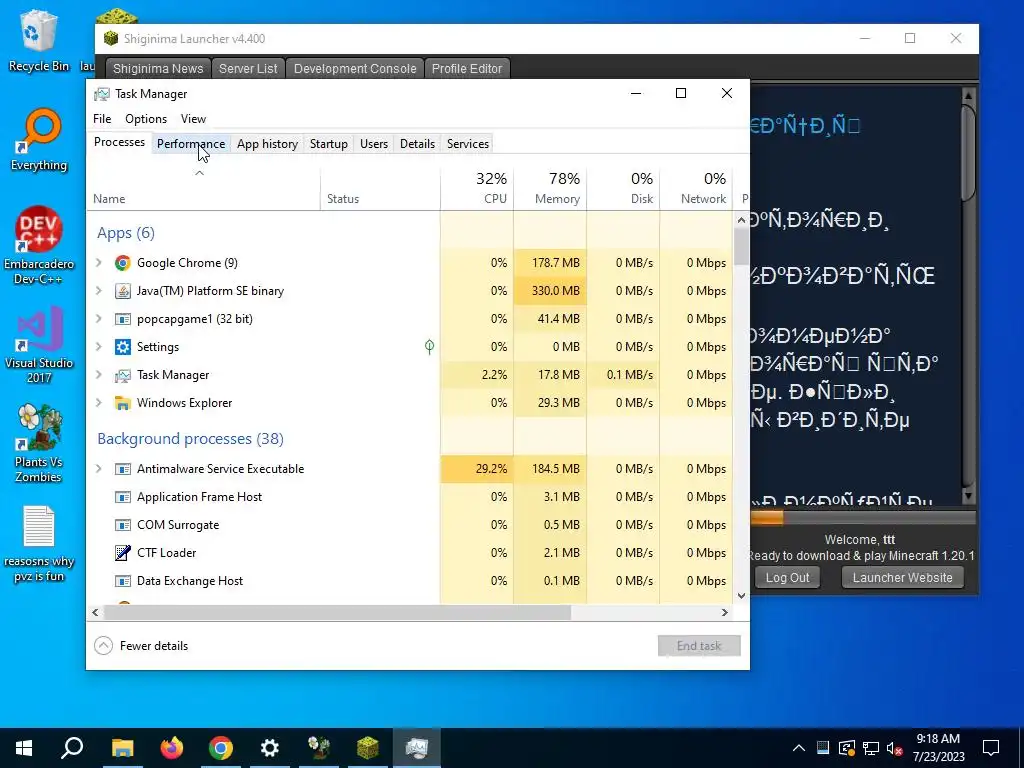Viewport: 1024px width, 768px height.
Task: Open the taskbar Settings gear icon
Action: (x=270, y=747)
